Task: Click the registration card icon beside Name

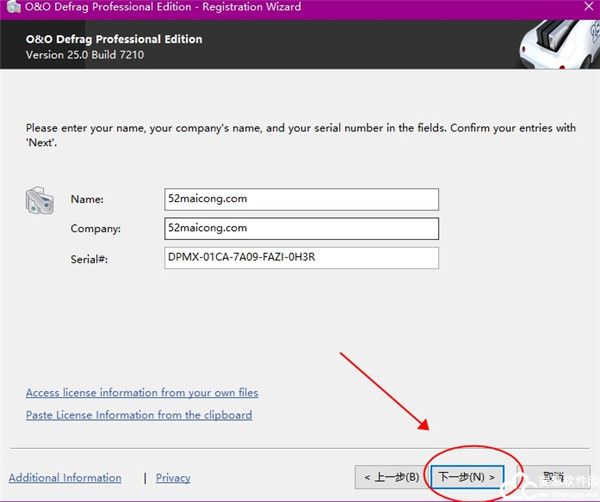Action: pyautogui.click(x=40, y=200)
